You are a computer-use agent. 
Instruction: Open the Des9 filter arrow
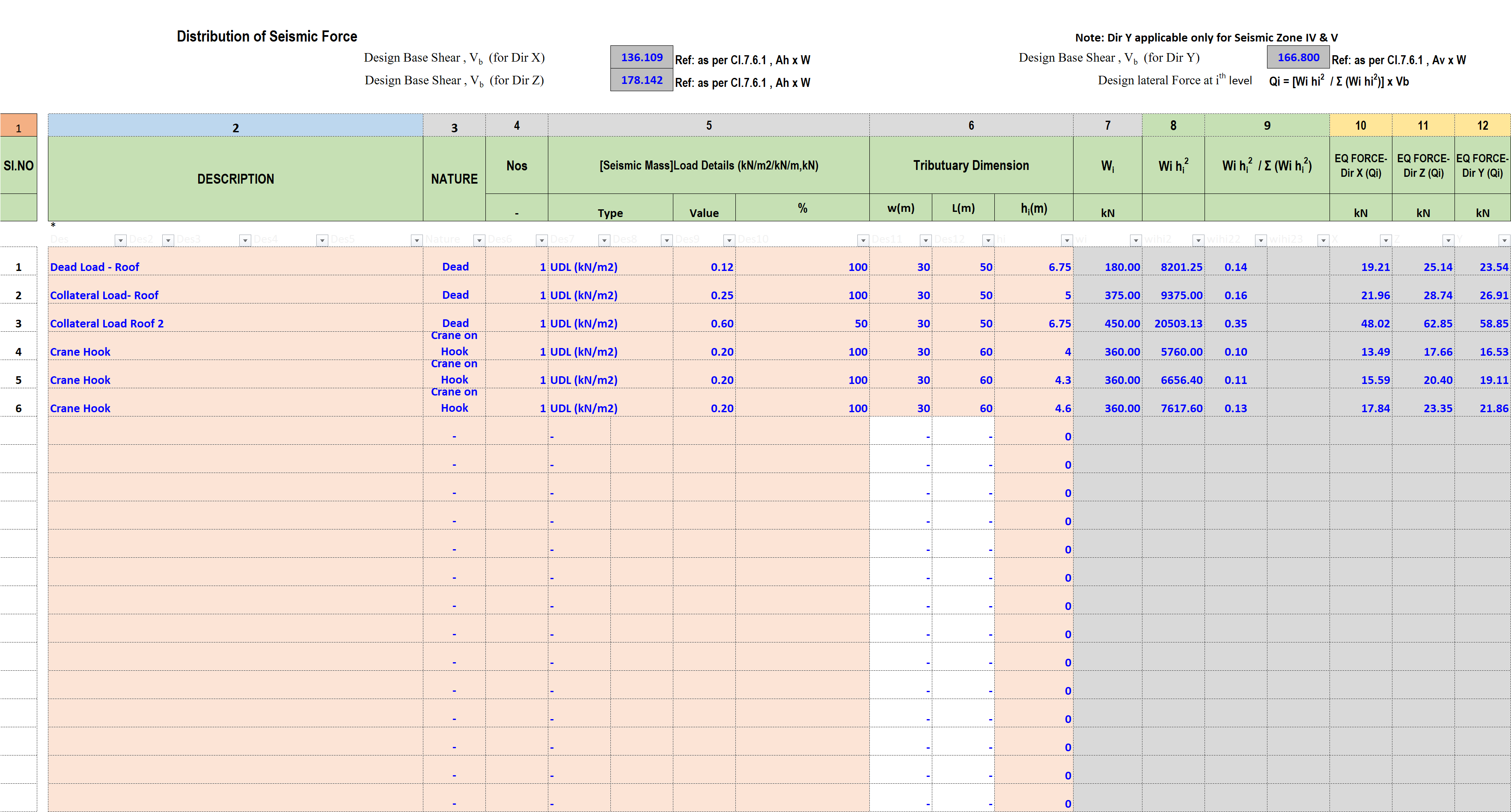pyautogui.click(x=729, y=240)
